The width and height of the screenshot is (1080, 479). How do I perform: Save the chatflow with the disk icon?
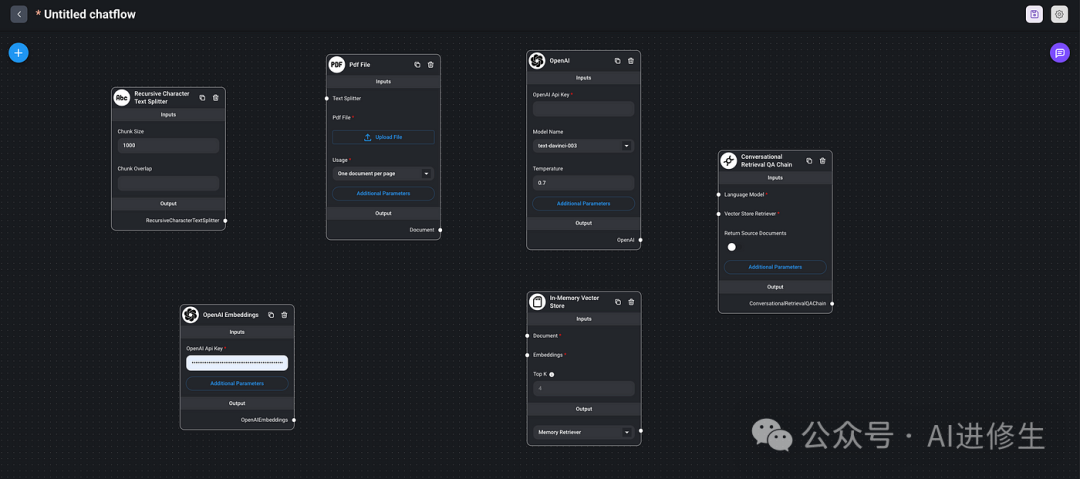point(1034,14)
